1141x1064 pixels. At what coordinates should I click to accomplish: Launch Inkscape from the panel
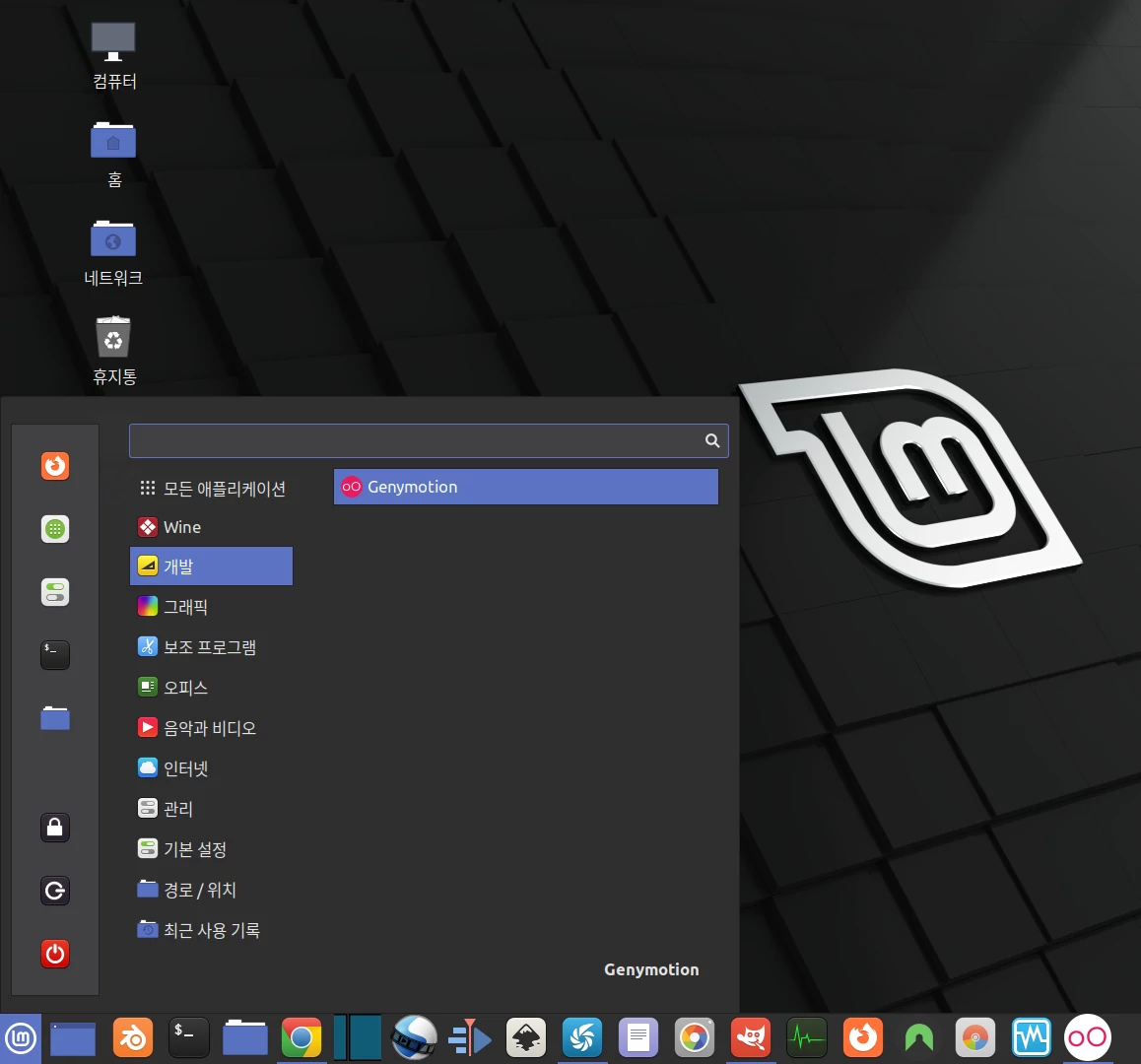point(526,1038)
